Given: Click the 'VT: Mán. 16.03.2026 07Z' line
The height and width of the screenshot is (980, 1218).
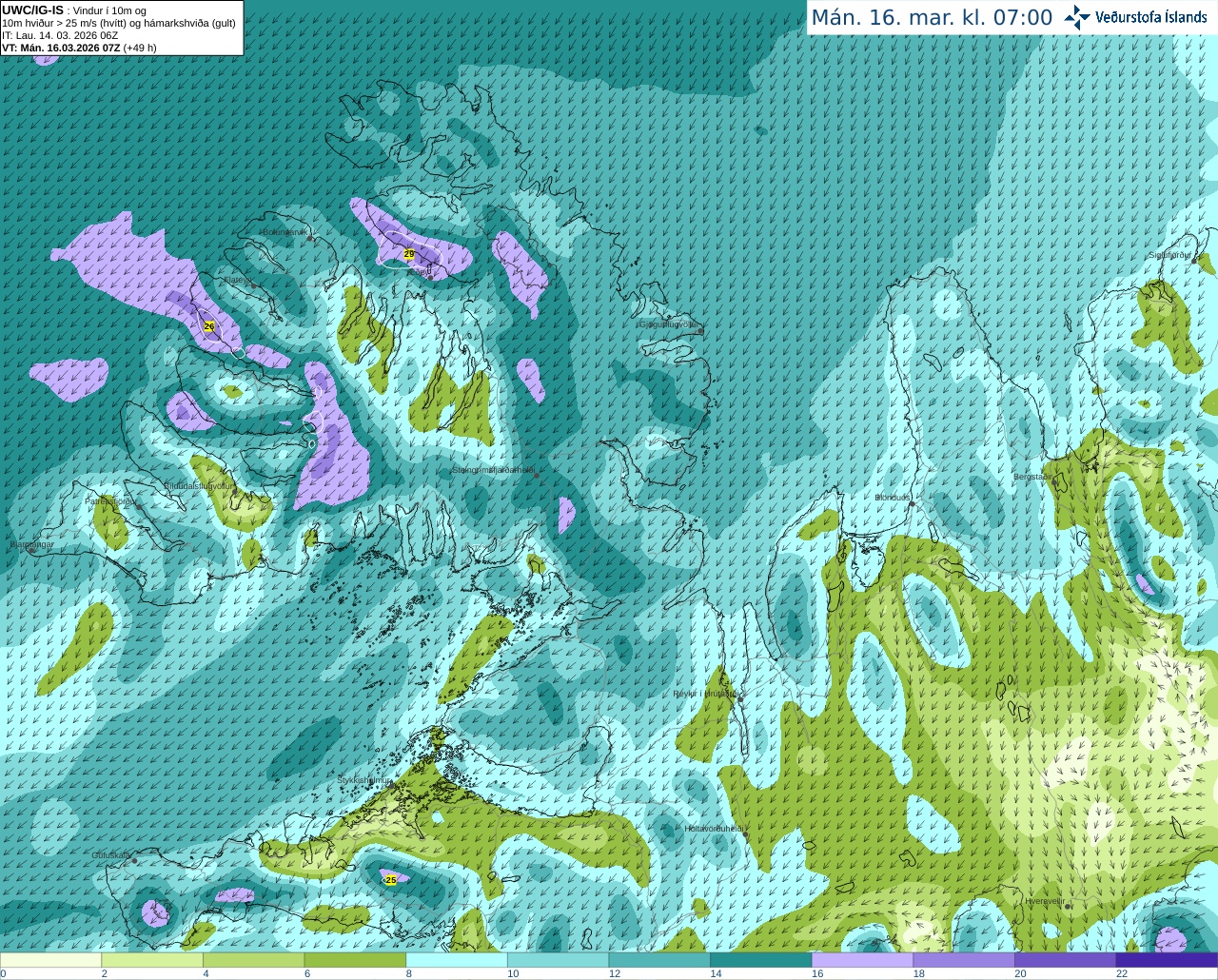Looking at the screenshot, I should (61, 48).
